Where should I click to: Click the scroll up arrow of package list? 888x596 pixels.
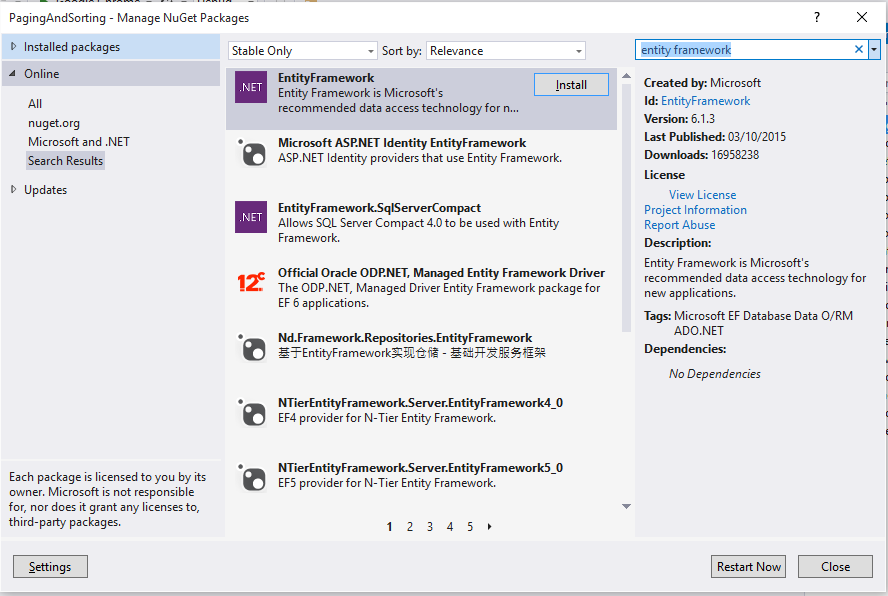626,76
